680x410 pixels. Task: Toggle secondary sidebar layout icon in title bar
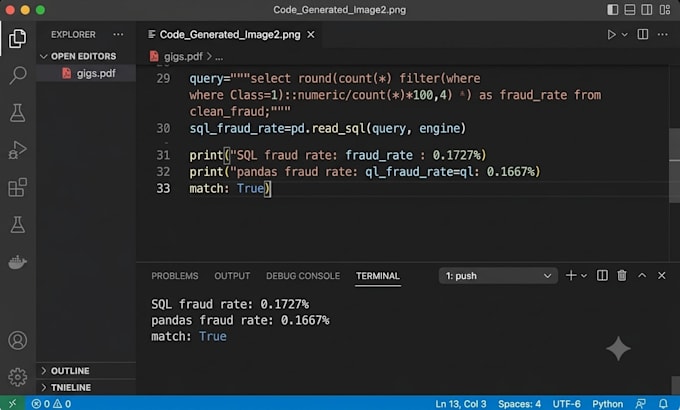647,10
